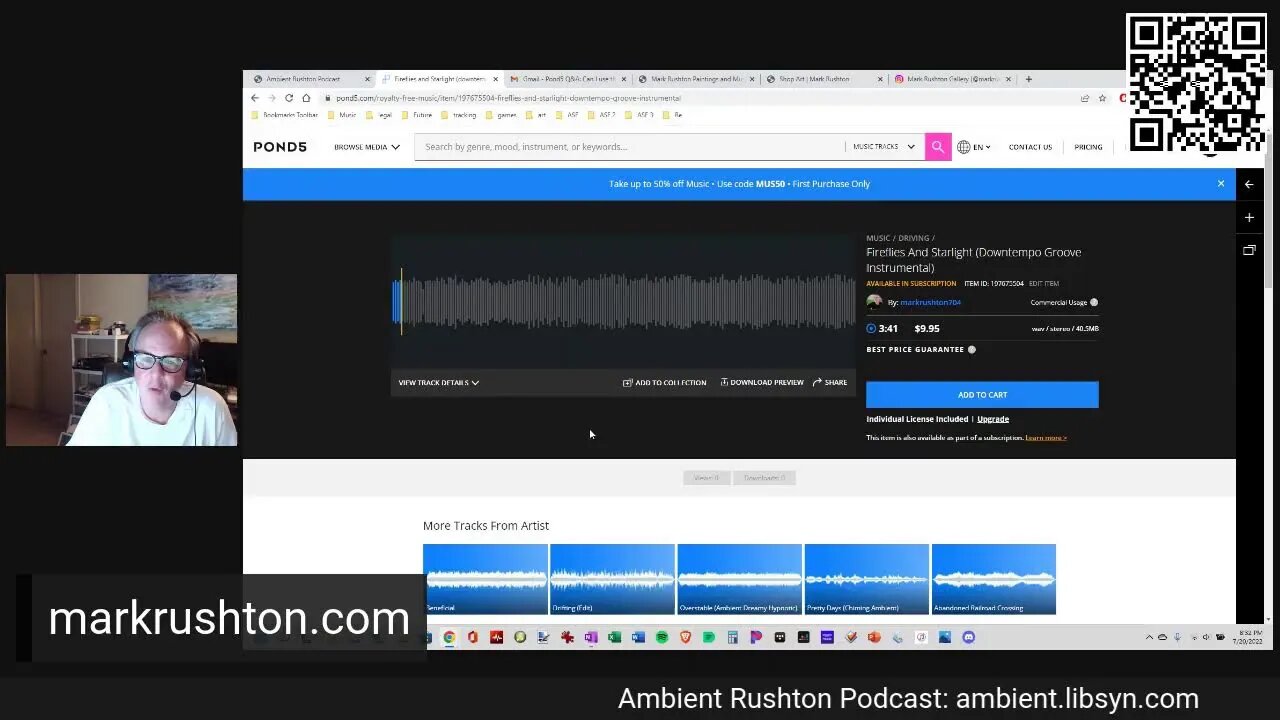Viewport: 1280px width, 720px height.
Task: Open the Driving breadcrumb link
Action: click(x=914, y=238)
